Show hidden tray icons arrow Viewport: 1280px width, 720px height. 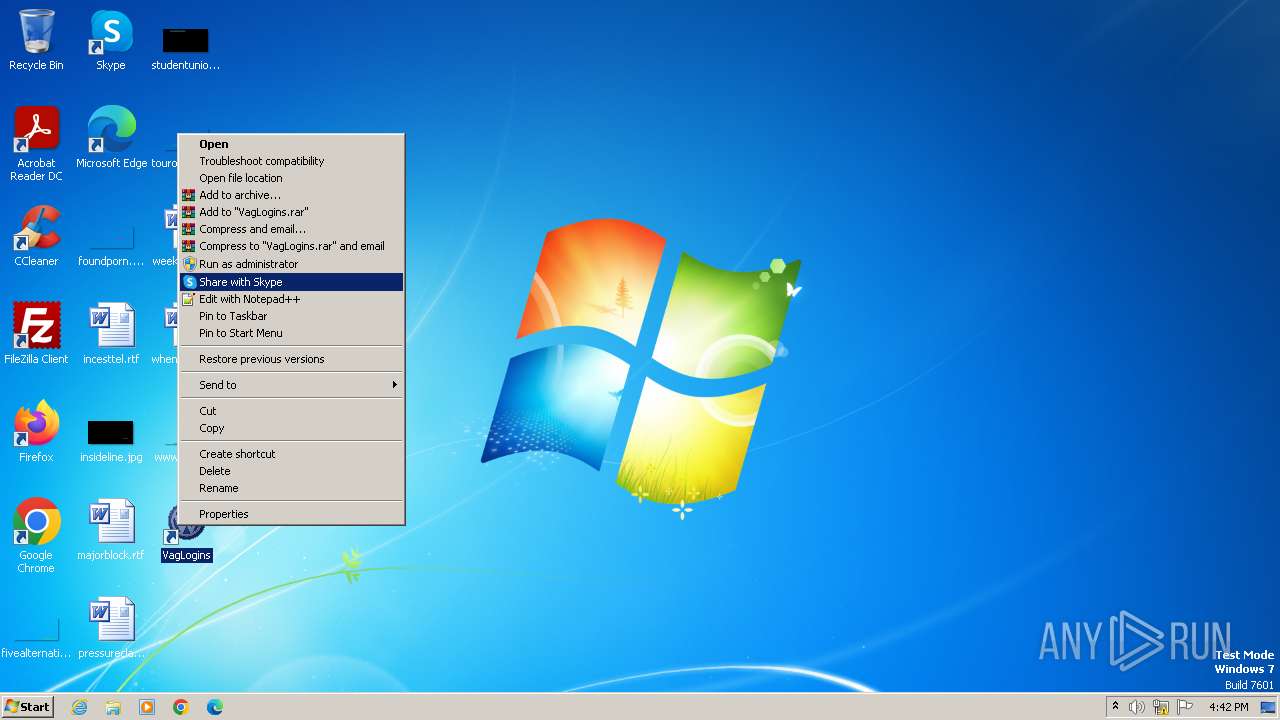[1115, 706]
